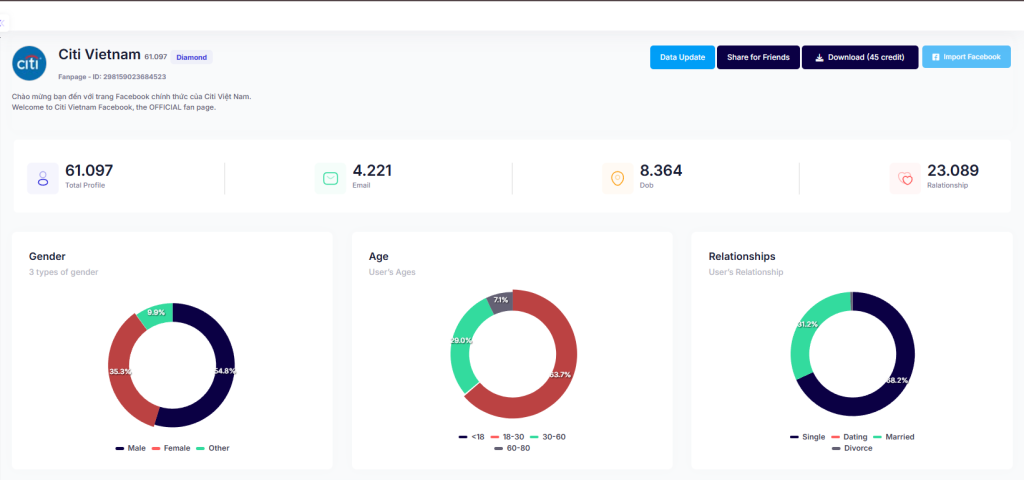Image resolution: width=1024 pixels, height=480 pixels.
Task: Click the Email envelope icon
Action: tap(330, 178)
